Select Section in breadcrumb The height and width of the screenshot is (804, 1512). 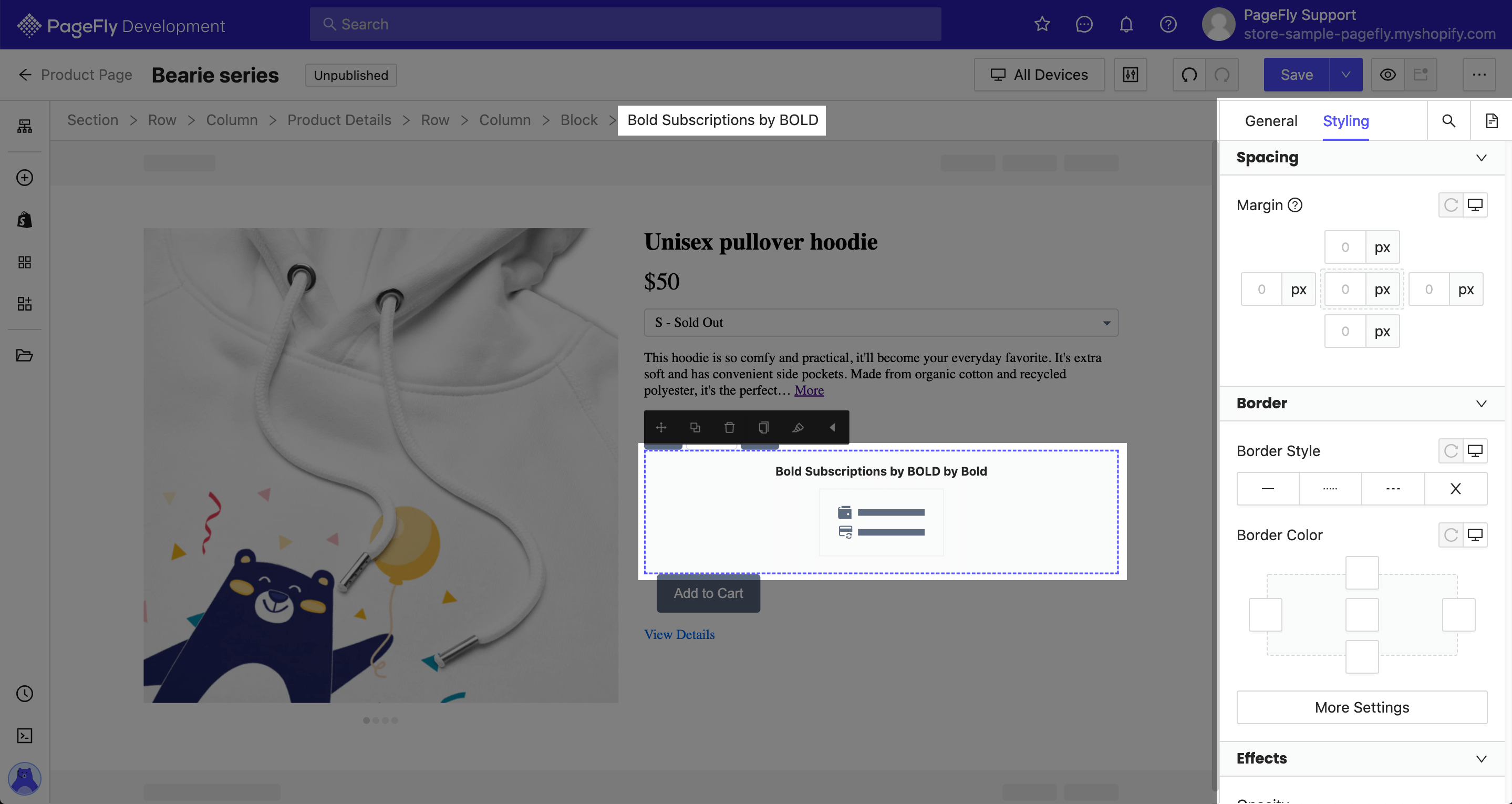pyautogui.click(x=93, y=120)
